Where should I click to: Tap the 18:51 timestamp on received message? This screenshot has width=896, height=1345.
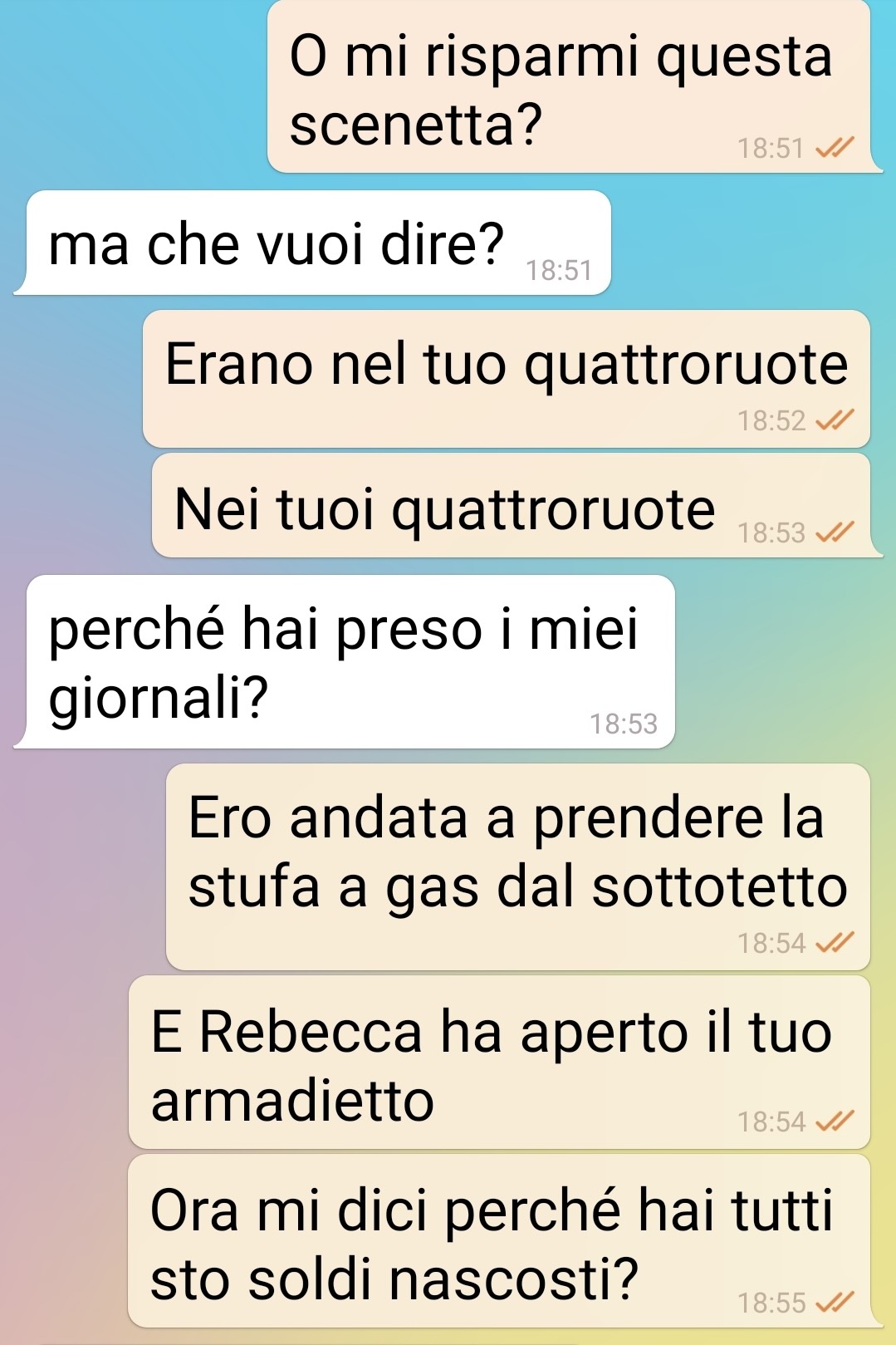coord(559,270)
